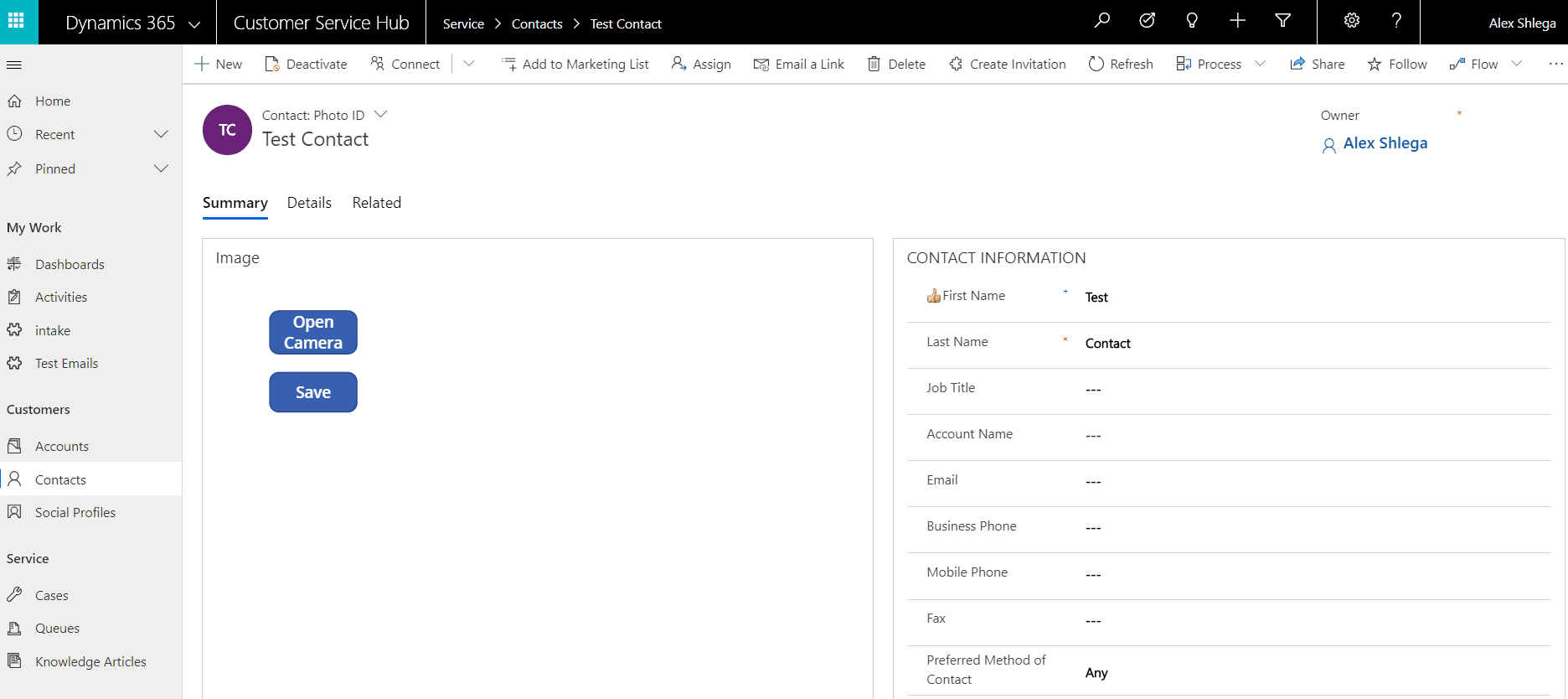Click the Delete command

pos(896,64)
